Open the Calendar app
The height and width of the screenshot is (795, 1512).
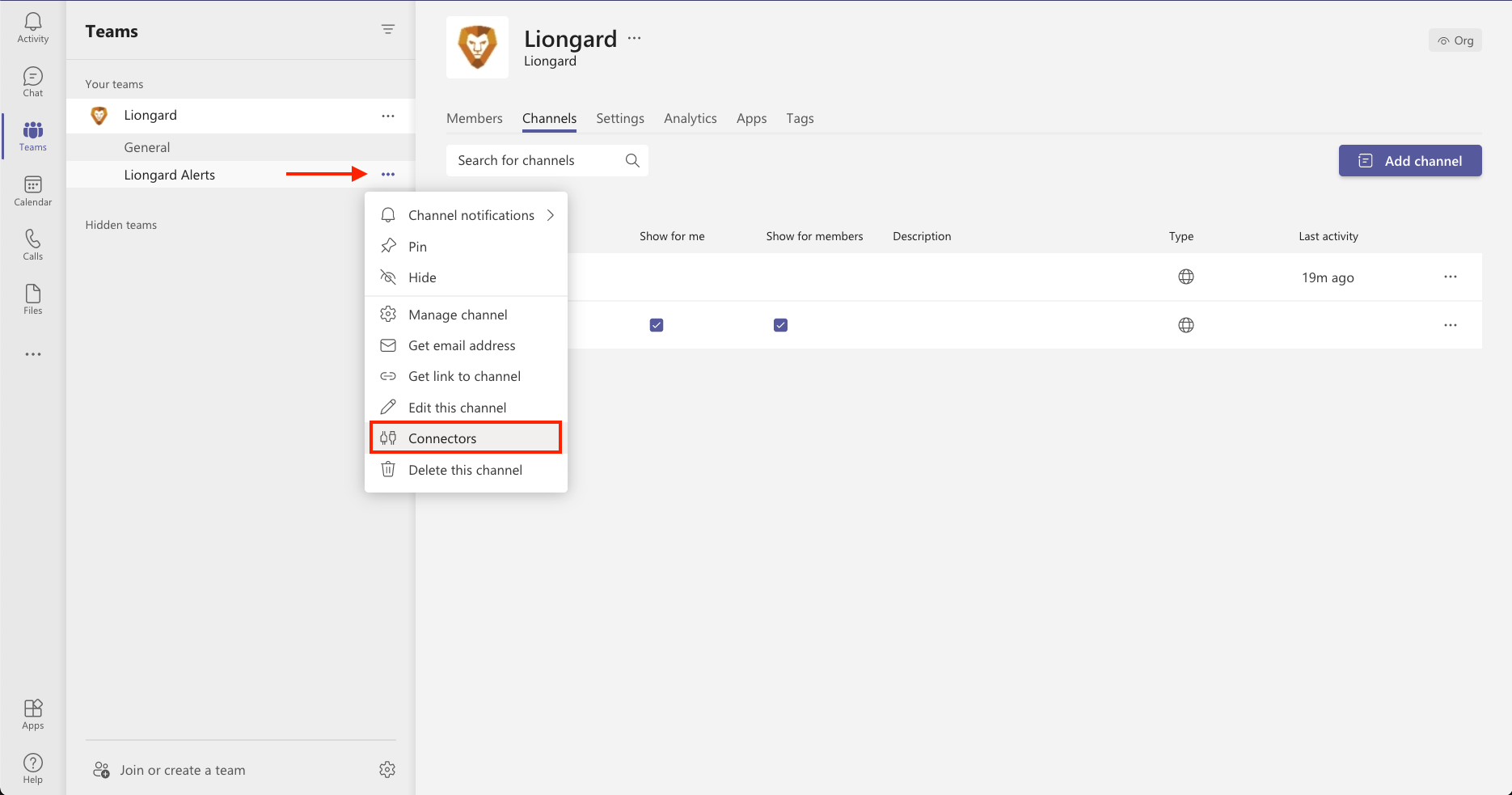point(33,191)
